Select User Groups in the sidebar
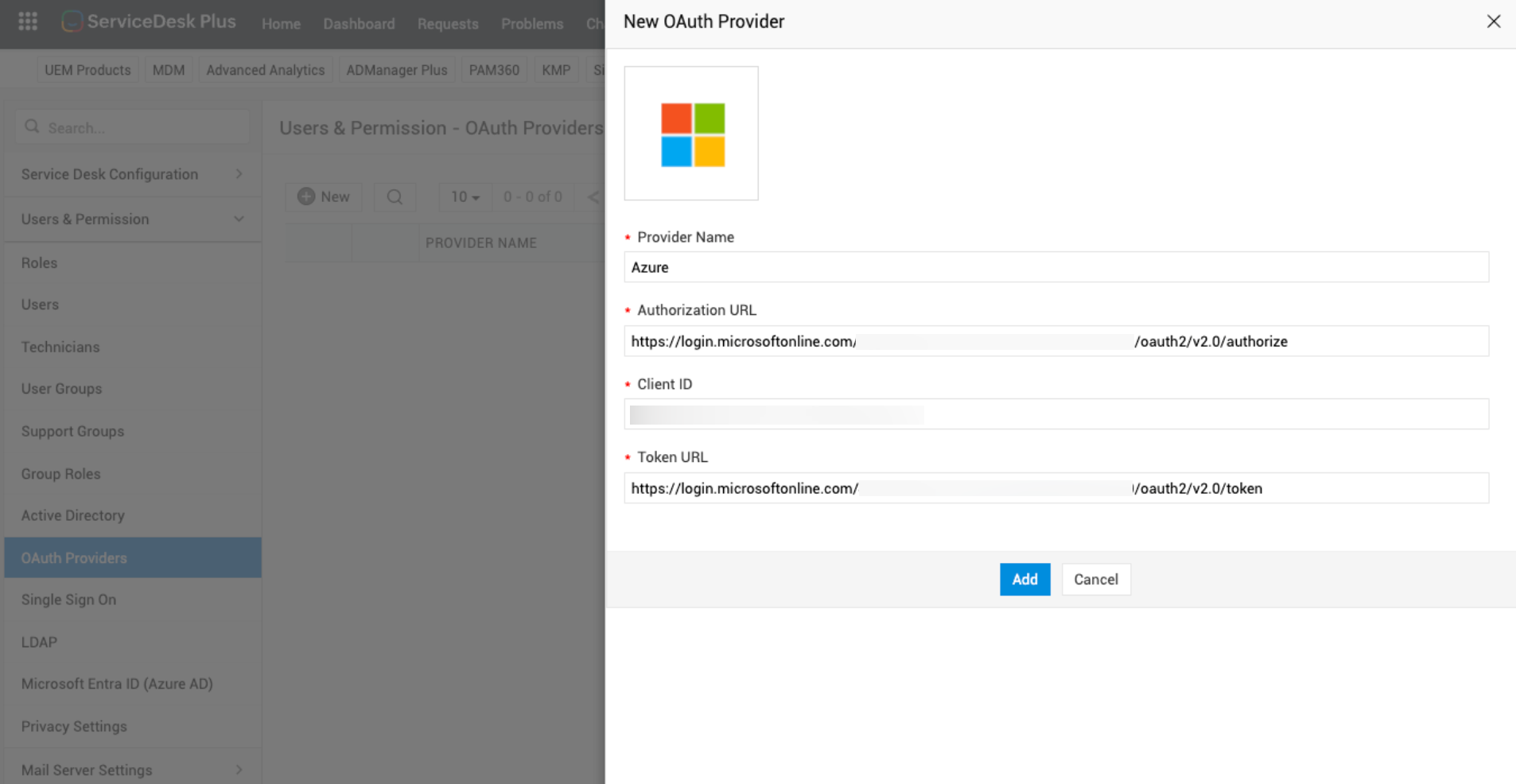Screen dimensions: 1516x784 click(133, 389)
